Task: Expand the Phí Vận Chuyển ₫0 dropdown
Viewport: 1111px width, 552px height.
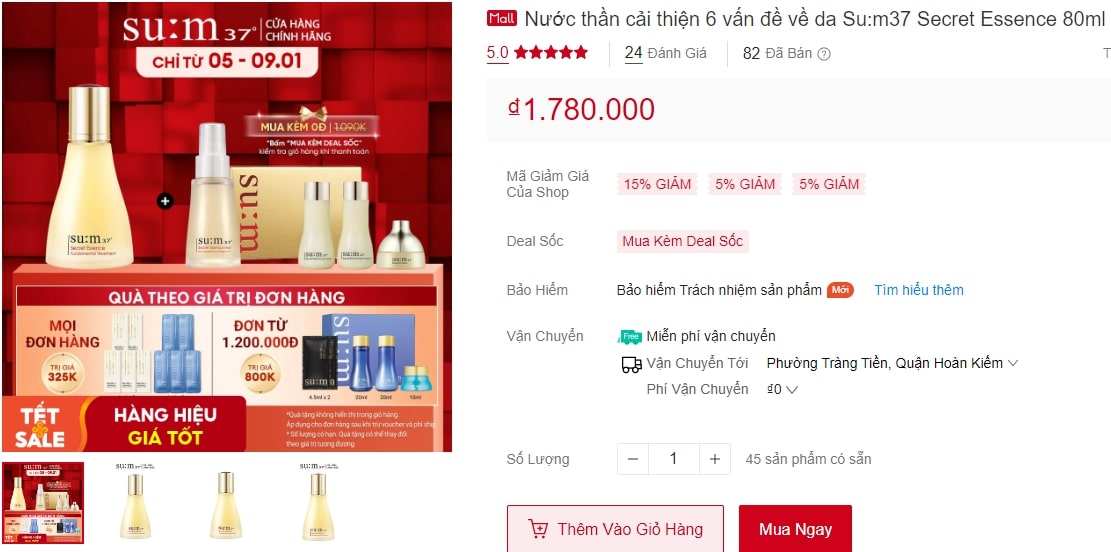Action: click(782, 389)
